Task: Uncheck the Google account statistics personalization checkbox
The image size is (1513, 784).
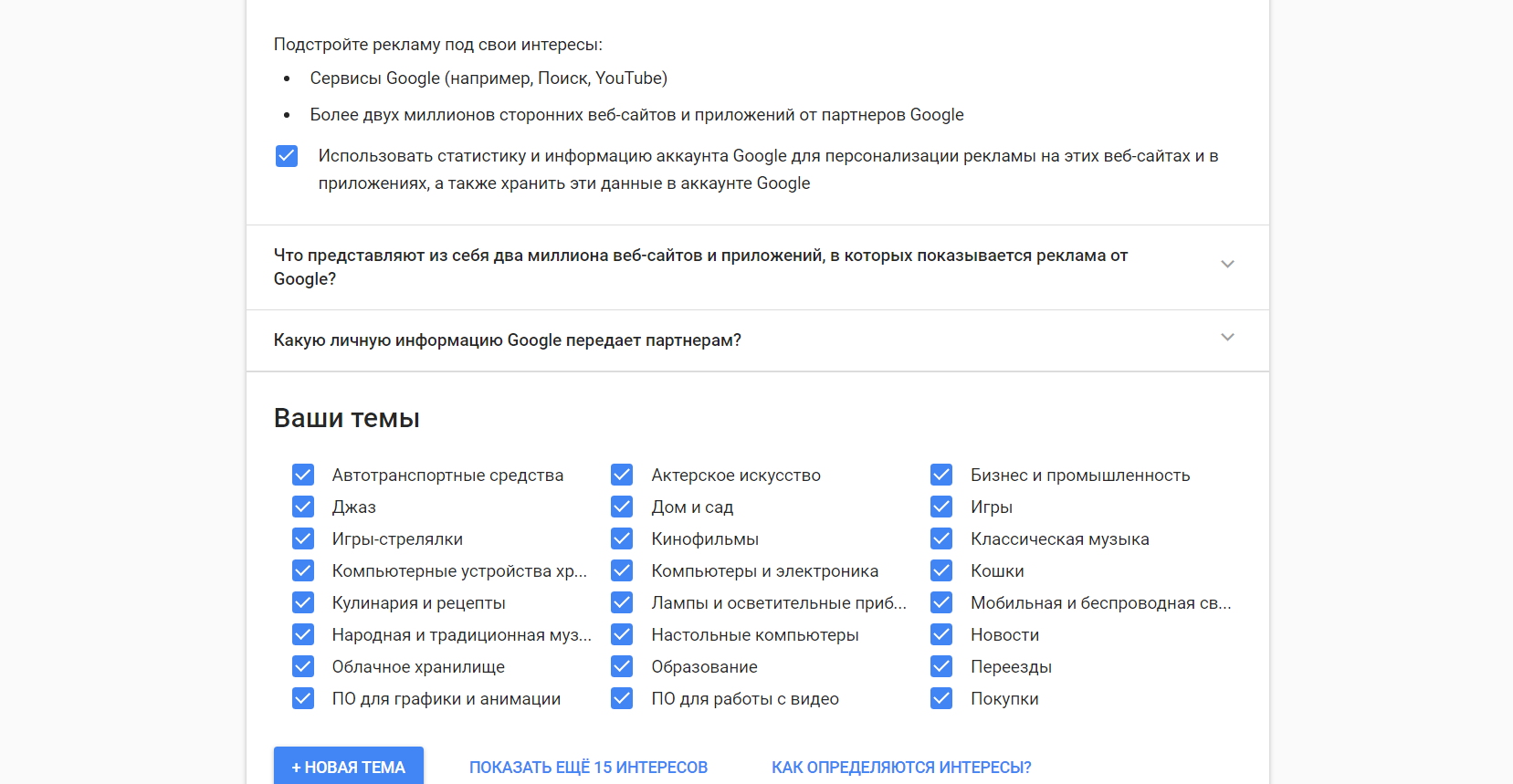Action: [x=287, y=156]
